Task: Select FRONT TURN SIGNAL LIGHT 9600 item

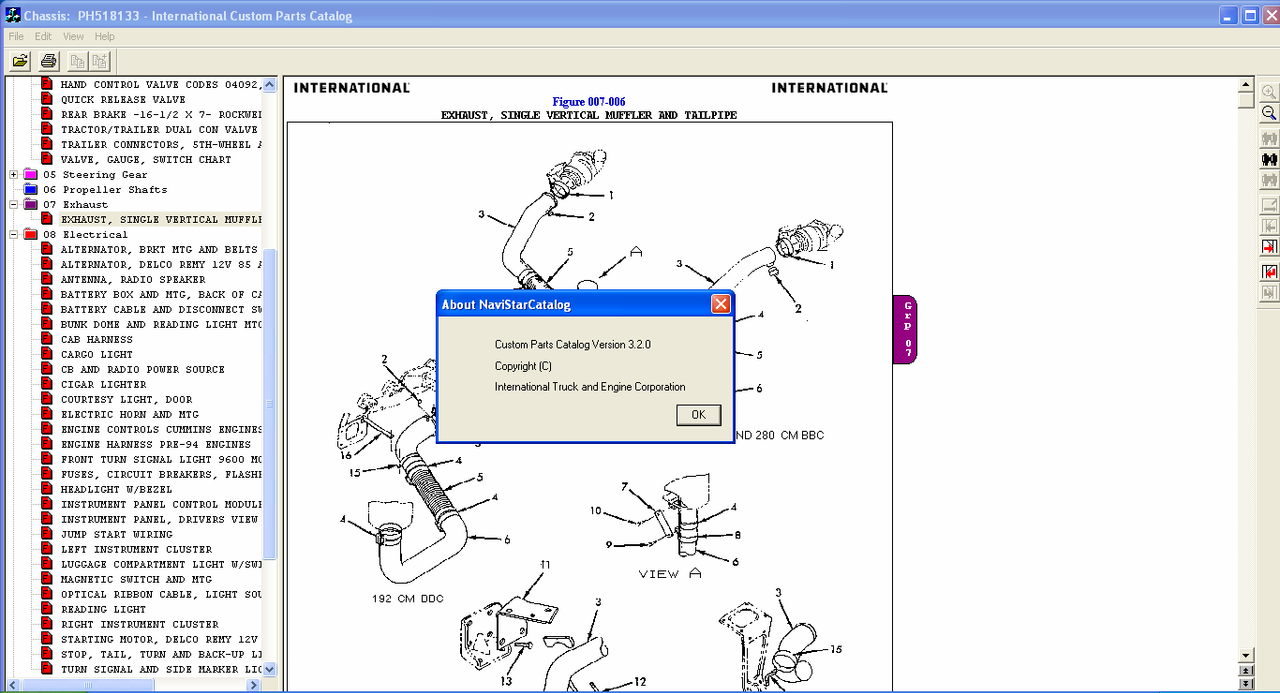Action: [160, 459]
